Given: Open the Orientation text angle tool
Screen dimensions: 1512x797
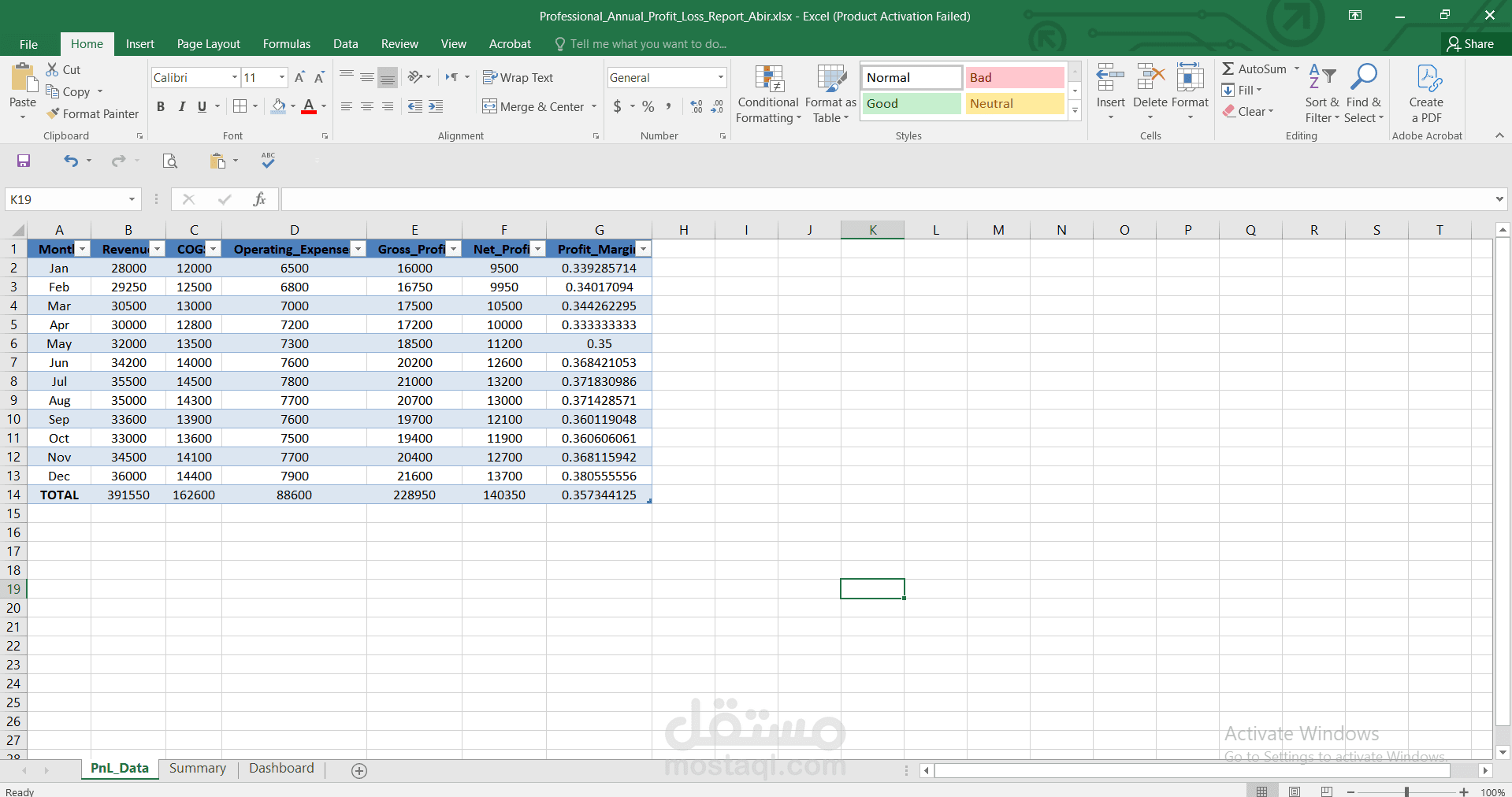Looking at the screenshot, I should coord(415,77).
